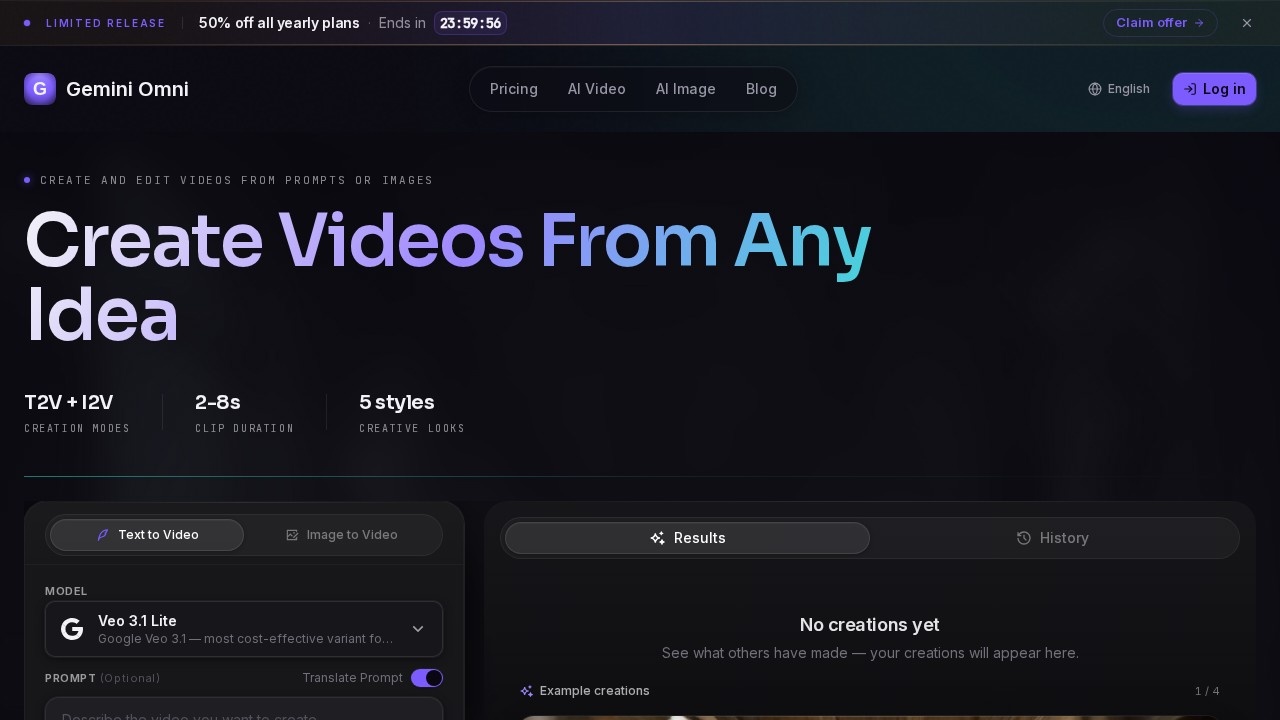The height and width of the screenshot is (720, 1280).
Task: Open the Blog link in navigation
Action: coord(761,89)
